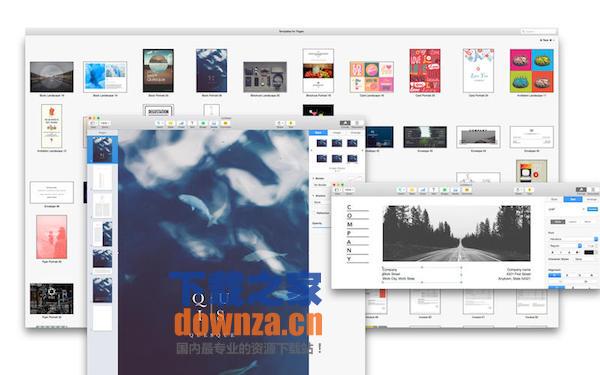Viewport: 600px width, 375px height.
Task: Click Shape icon in fish document toolbar
Action: click(x=203, y=123)
